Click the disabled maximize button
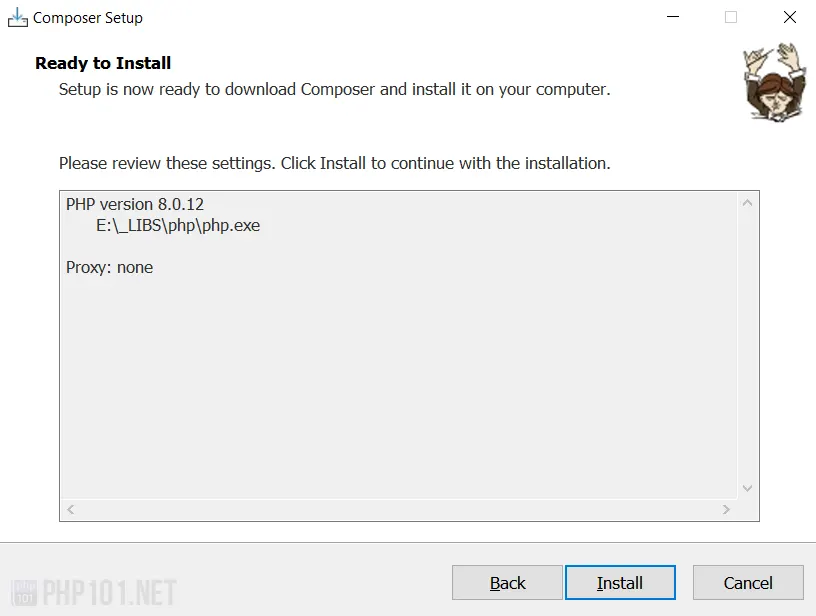The width and height of the screenshot is (816, 616). [x=730, y=17]
